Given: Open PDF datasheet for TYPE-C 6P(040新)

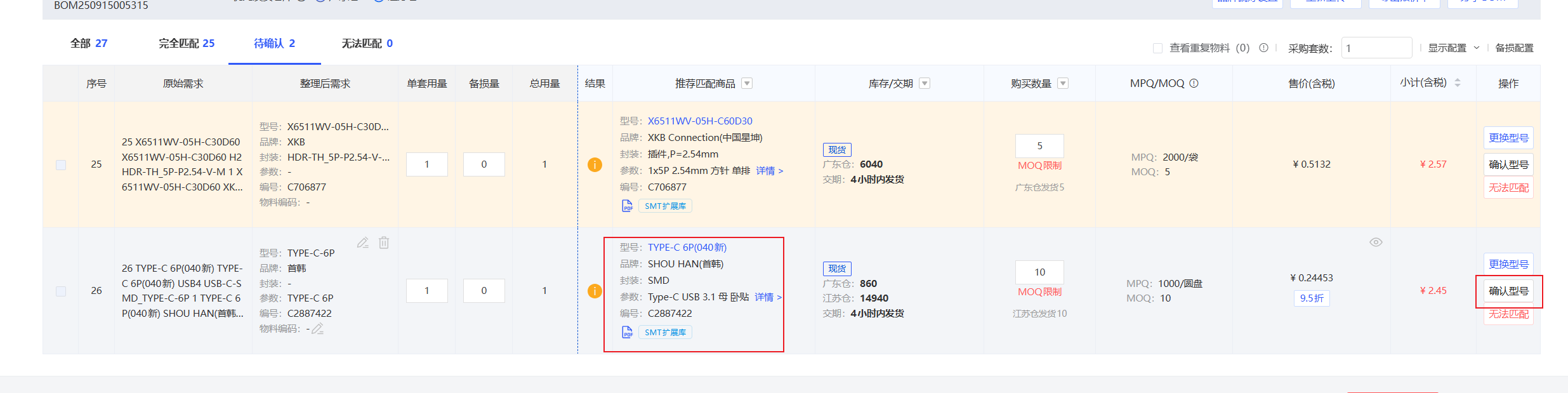Looking at the screenshot, I should click(x=627, y=332).
